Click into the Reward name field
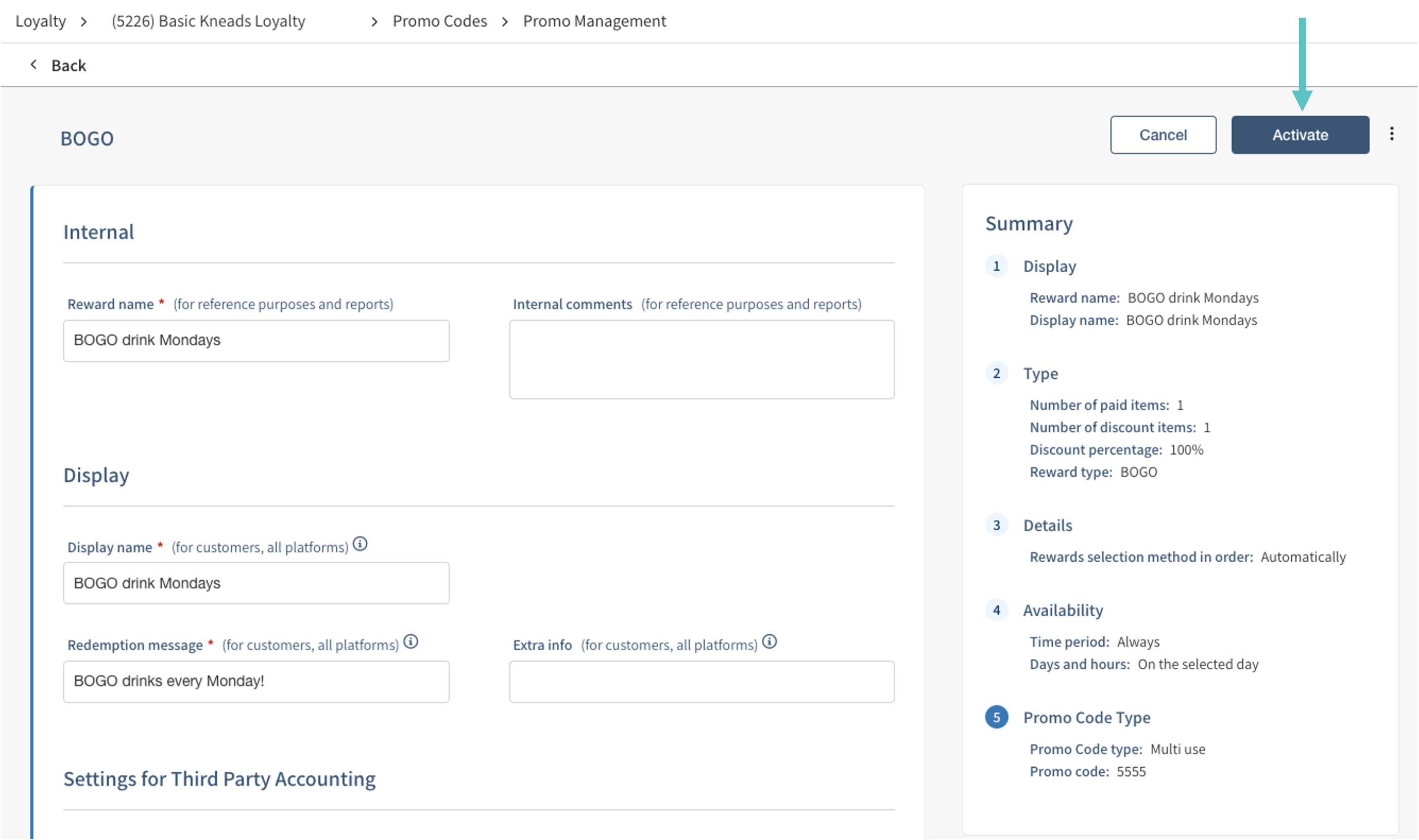1419x840 pixels. pos(256,341)
